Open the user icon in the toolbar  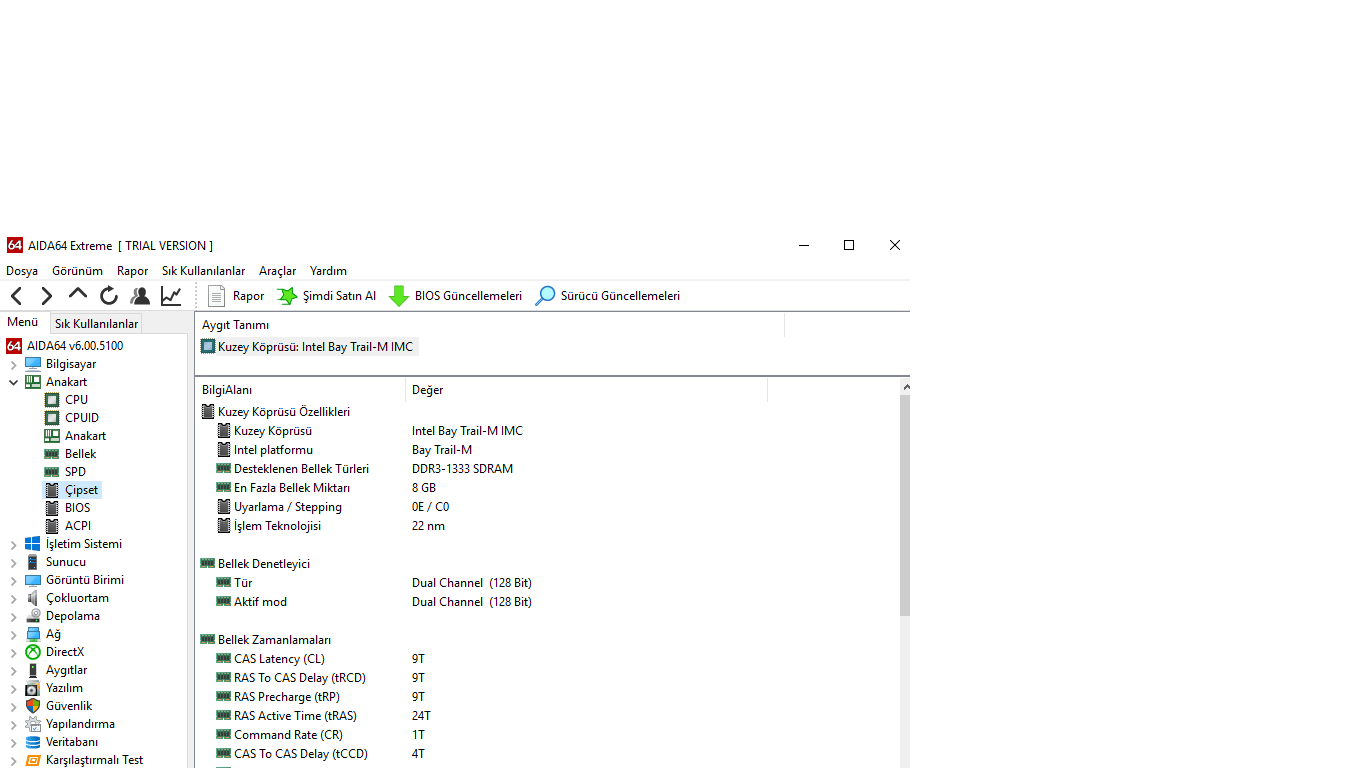140,296
